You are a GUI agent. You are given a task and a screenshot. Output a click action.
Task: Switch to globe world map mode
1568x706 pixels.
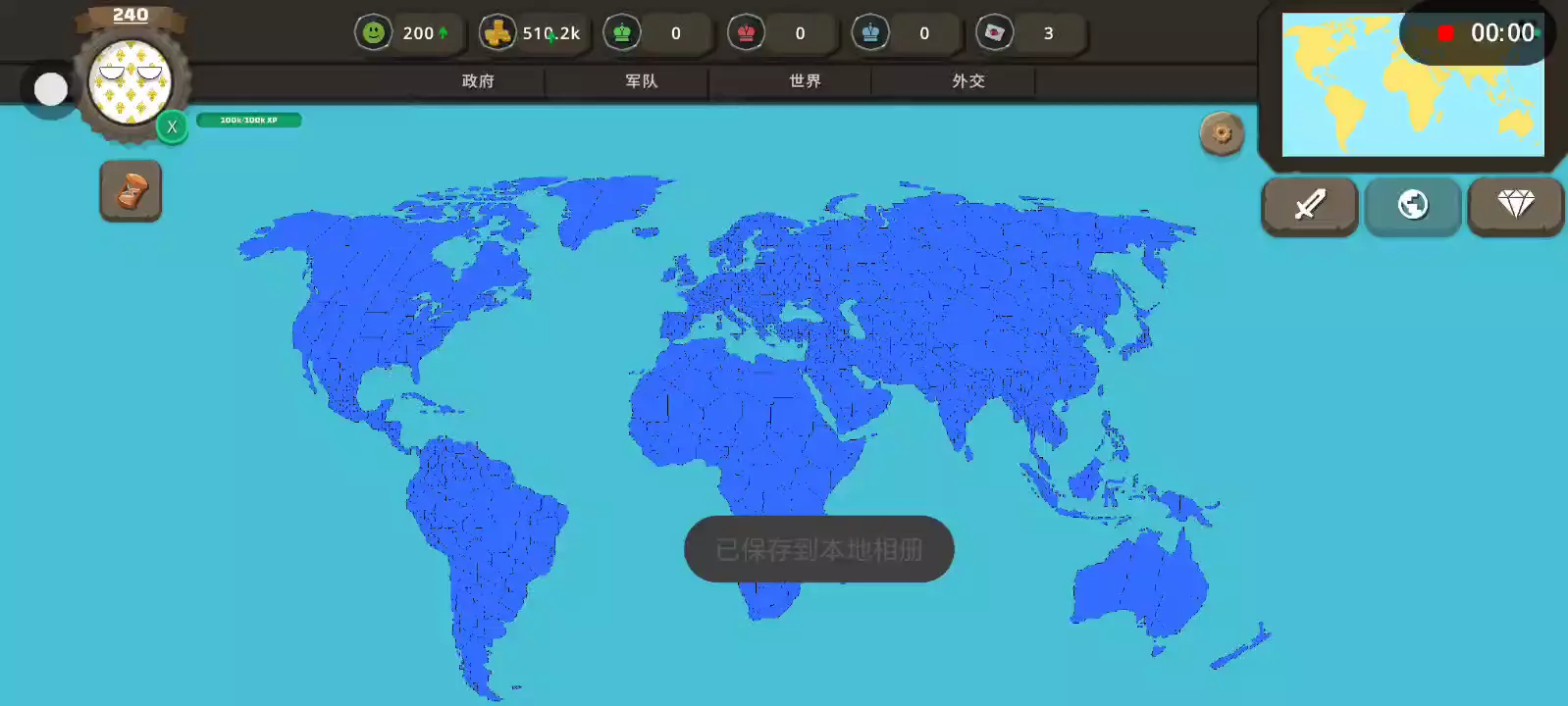point(1413,205)
